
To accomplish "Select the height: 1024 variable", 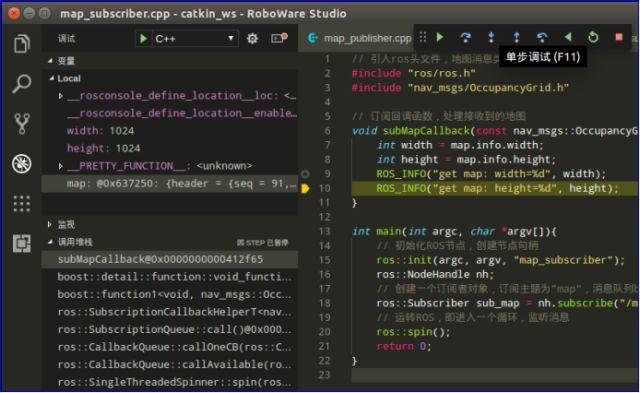I will pos(170,149).
